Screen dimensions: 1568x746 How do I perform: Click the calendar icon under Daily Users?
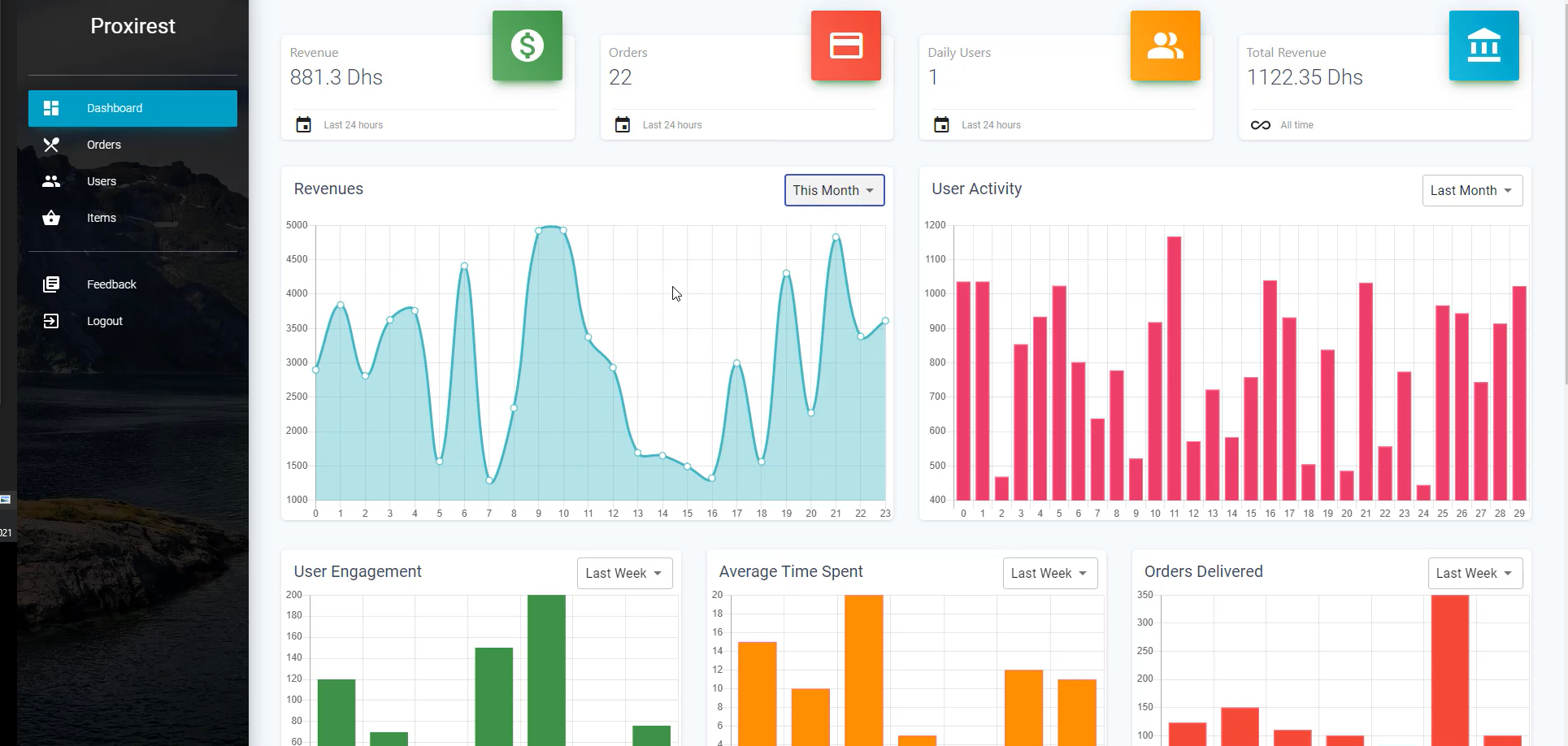pyautogui.click(x=941, y=124)
